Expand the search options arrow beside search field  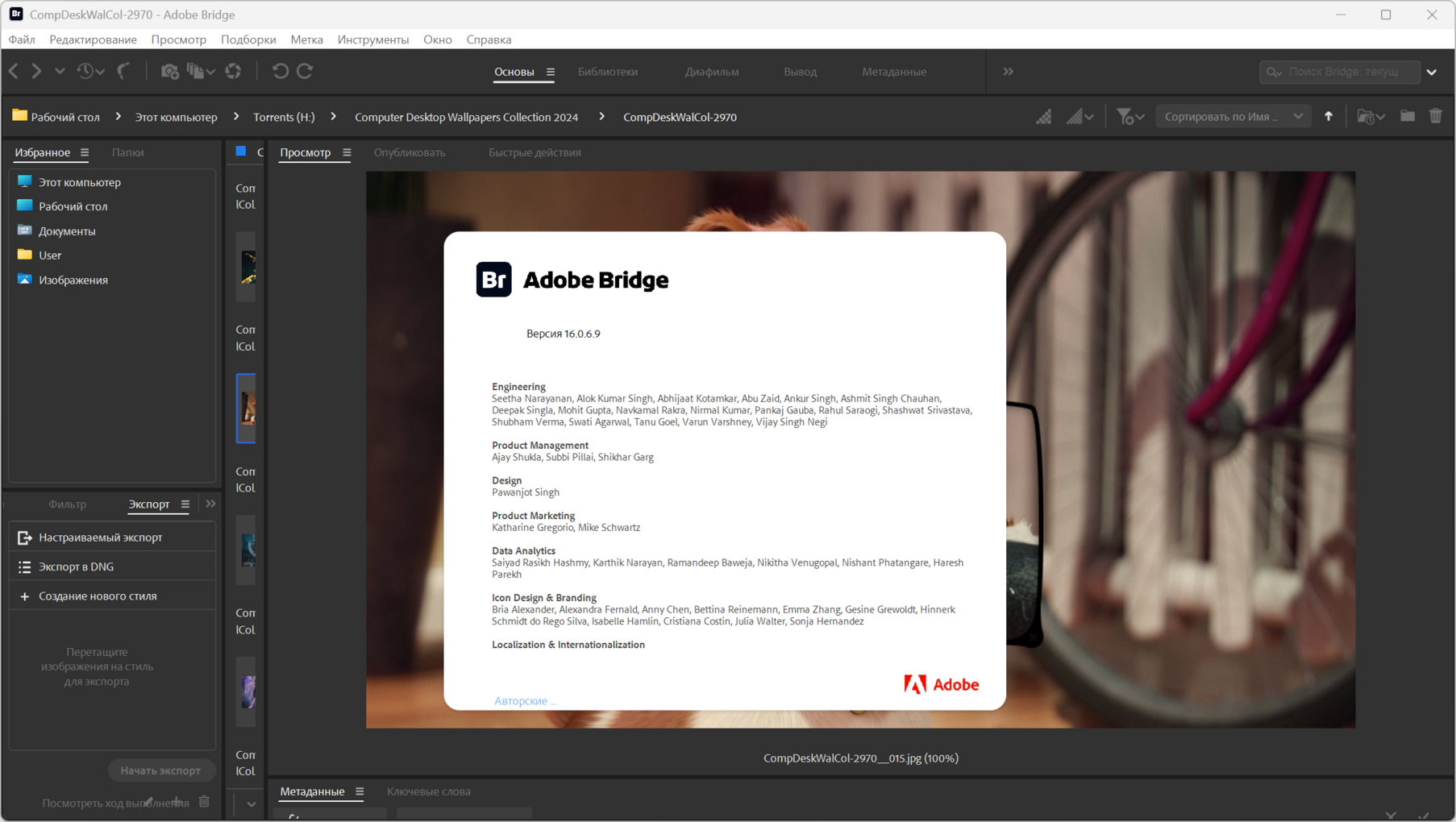pos(1432,72)
